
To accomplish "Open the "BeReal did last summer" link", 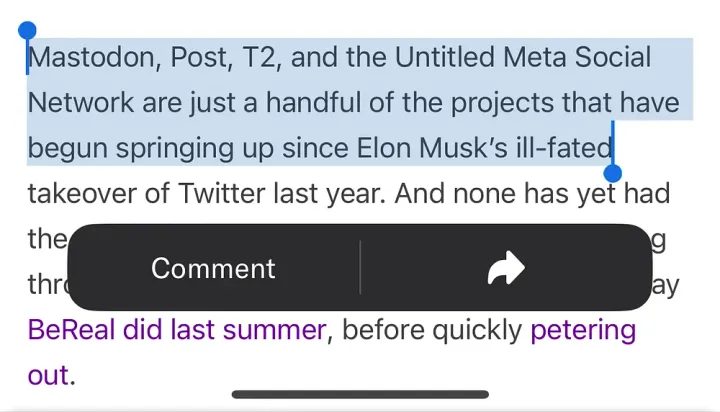I will pos(177,330).
